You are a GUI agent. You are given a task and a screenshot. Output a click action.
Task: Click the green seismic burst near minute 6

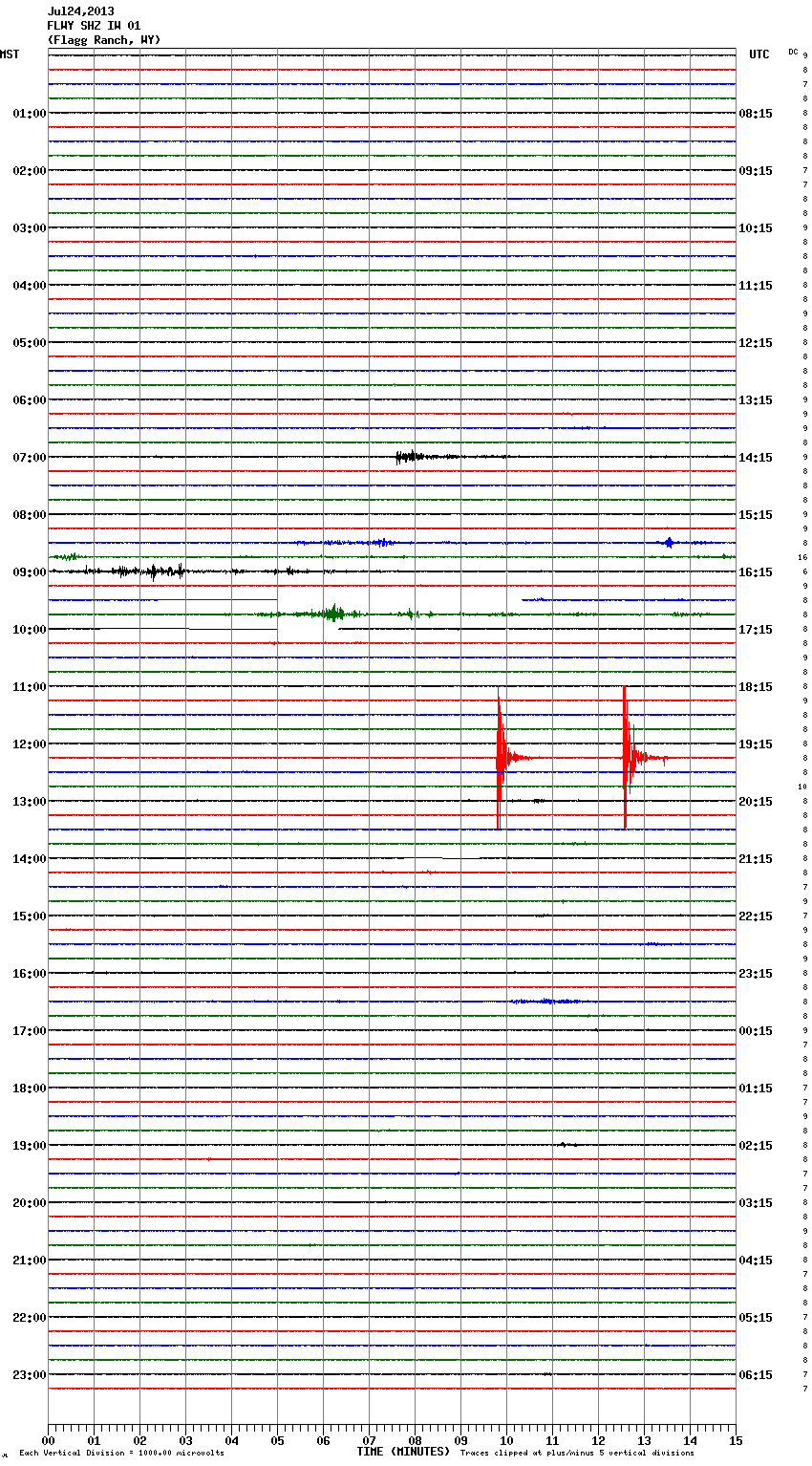pos(332,614)
